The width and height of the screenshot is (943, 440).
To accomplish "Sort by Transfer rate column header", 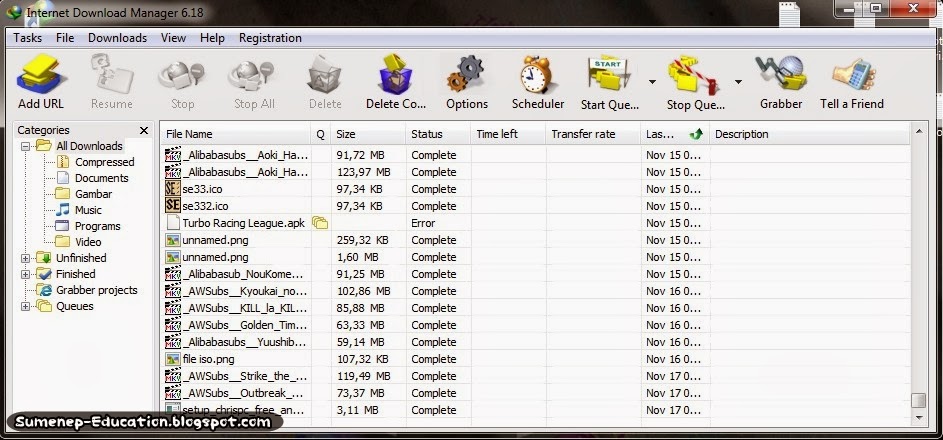I will [593, 134].
